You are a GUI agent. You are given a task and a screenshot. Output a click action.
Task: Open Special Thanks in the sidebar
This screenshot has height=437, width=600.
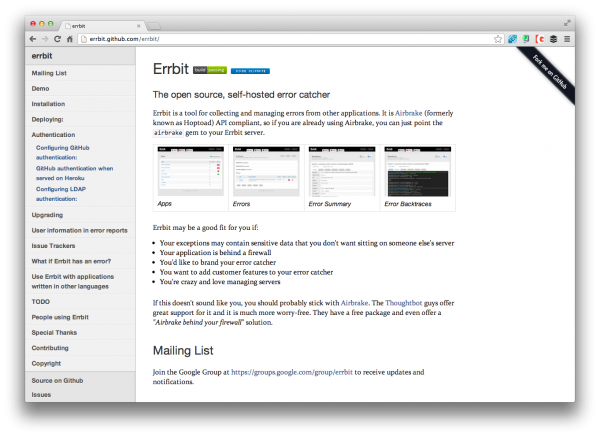(x=54, y=333)
